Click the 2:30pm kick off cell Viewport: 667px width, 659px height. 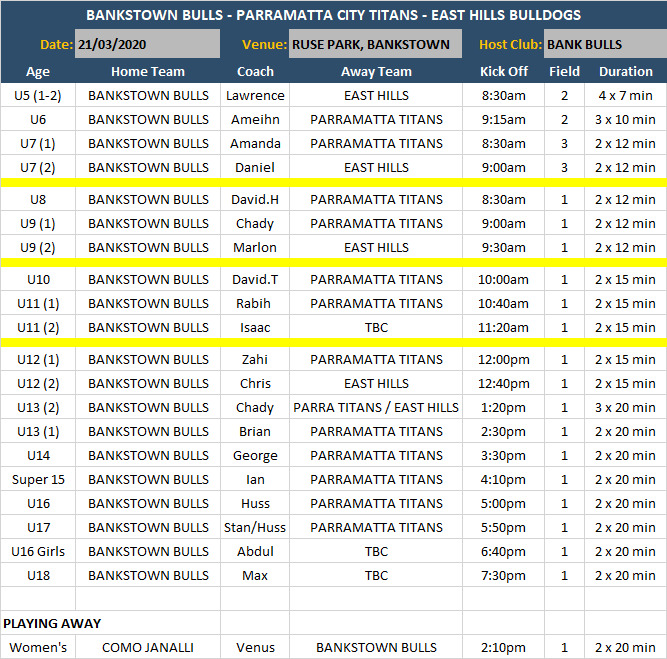click(x=504, y=431)
